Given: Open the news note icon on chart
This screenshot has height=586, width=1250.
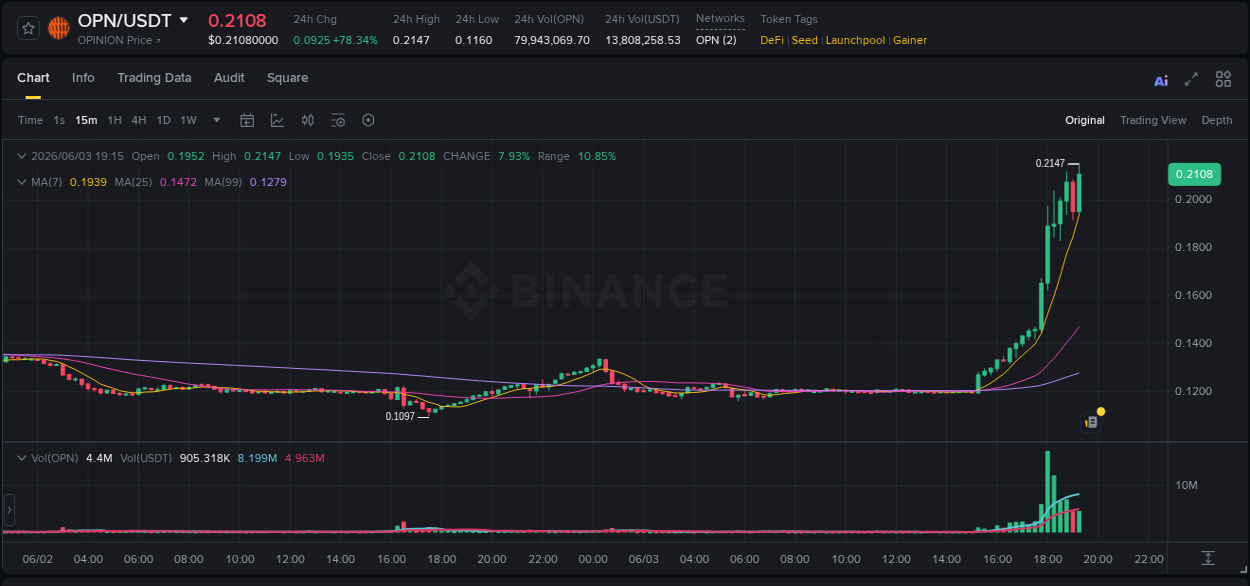Looking at the screenshot, I should [1092, 422].
